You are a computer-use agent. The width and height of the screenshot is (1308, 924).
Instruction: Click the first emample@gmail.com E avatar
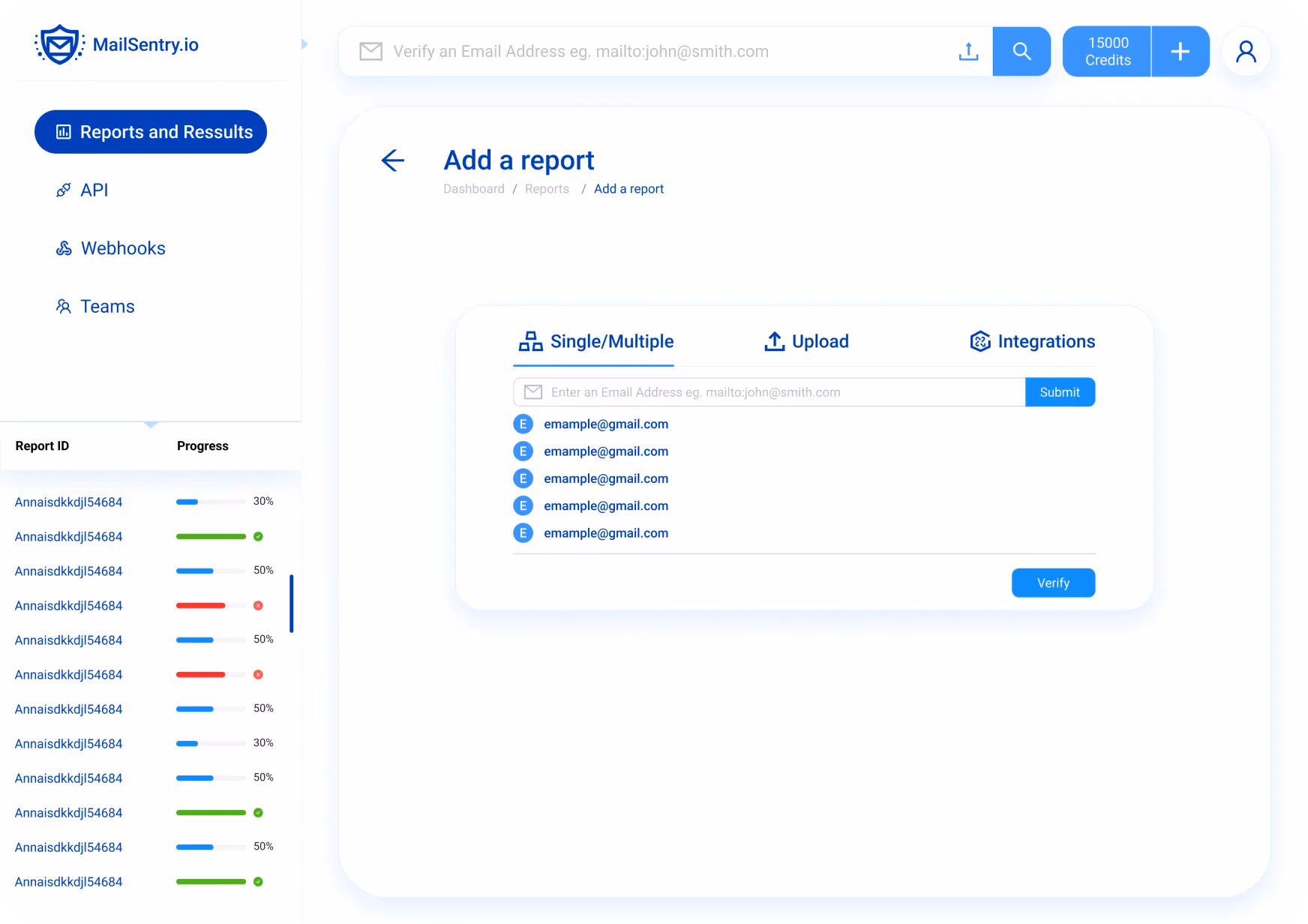(523, 424)
